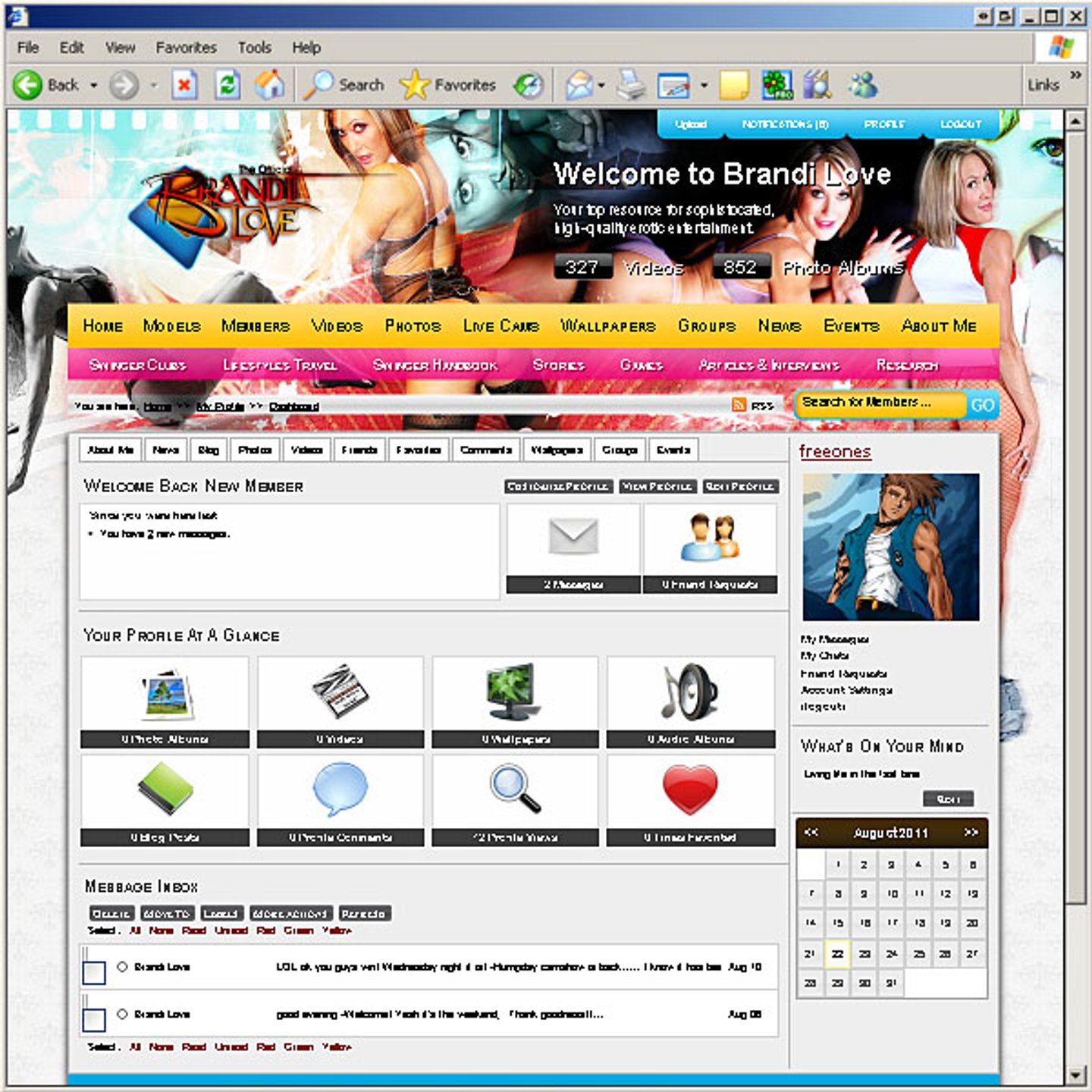Click the Search for Members input field

[880, 403]
